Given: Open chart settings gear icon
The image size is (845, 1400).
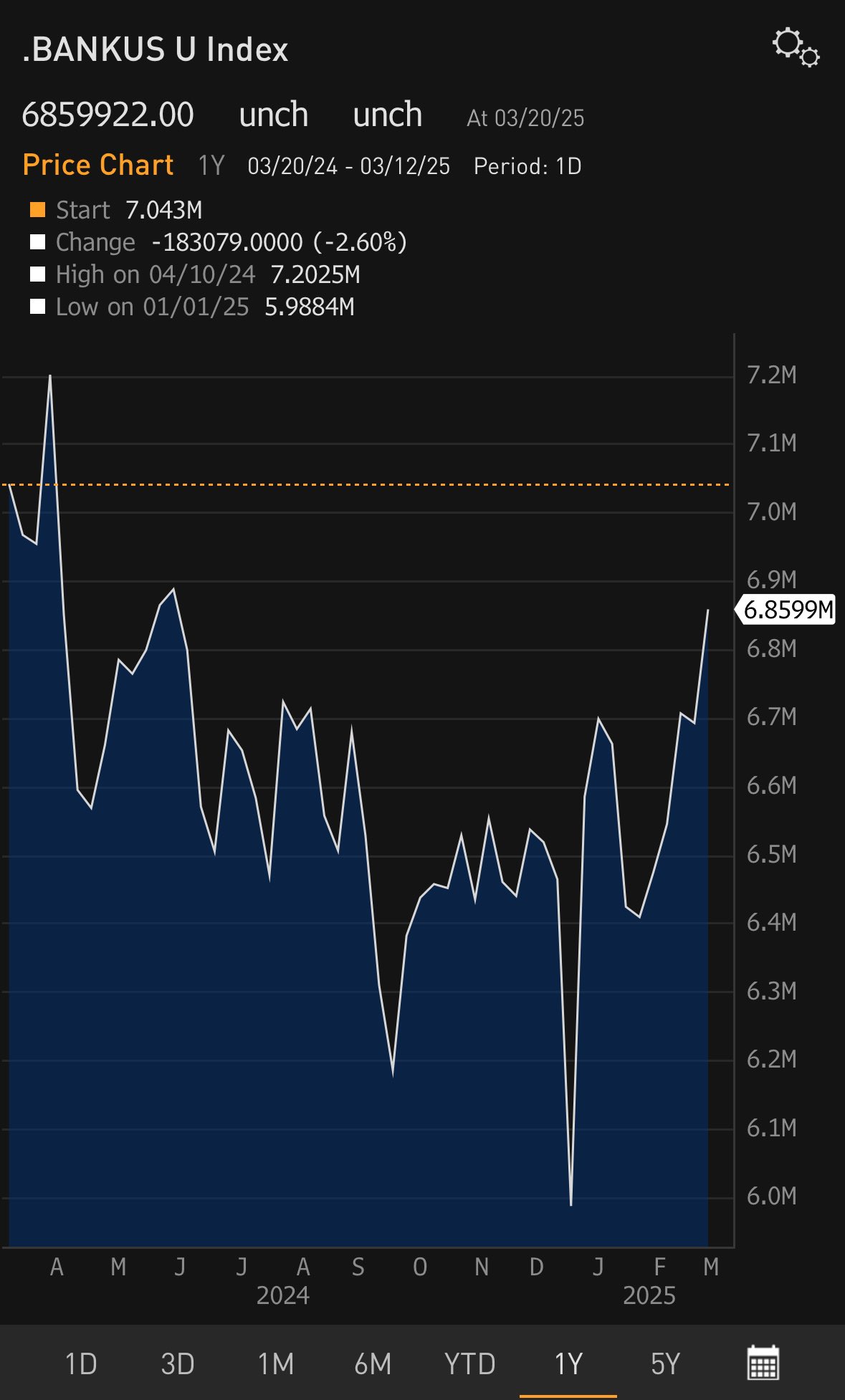Looking at the screenshot, I should [x=796, y=48].
